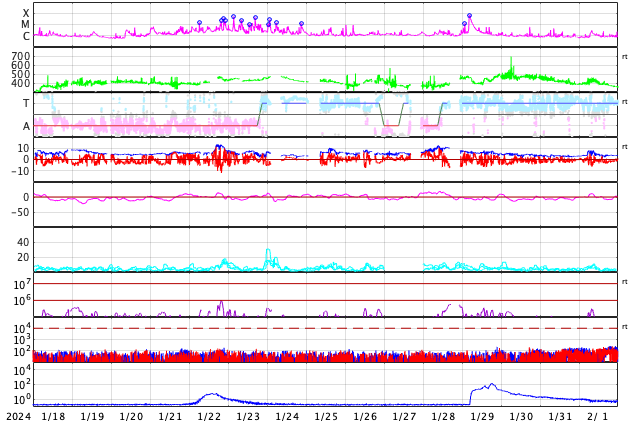The height and width of the screenshot is (424, 634).
Task: Click the 500 tick on the green panel
Action: pyautogui.click(x=21, y=74)
